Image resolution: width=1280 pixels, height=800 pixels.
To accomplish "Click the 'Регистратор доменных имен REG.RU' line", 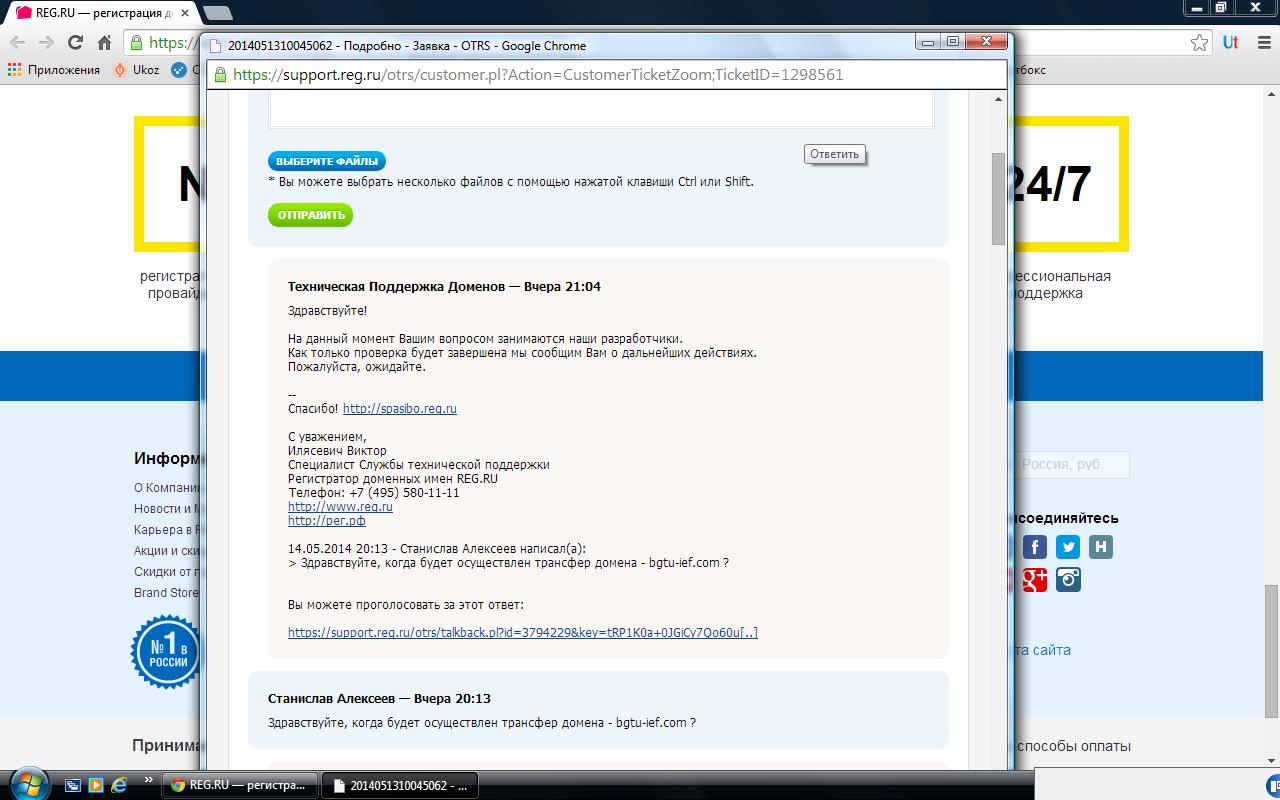I will [x=393, y=479].
